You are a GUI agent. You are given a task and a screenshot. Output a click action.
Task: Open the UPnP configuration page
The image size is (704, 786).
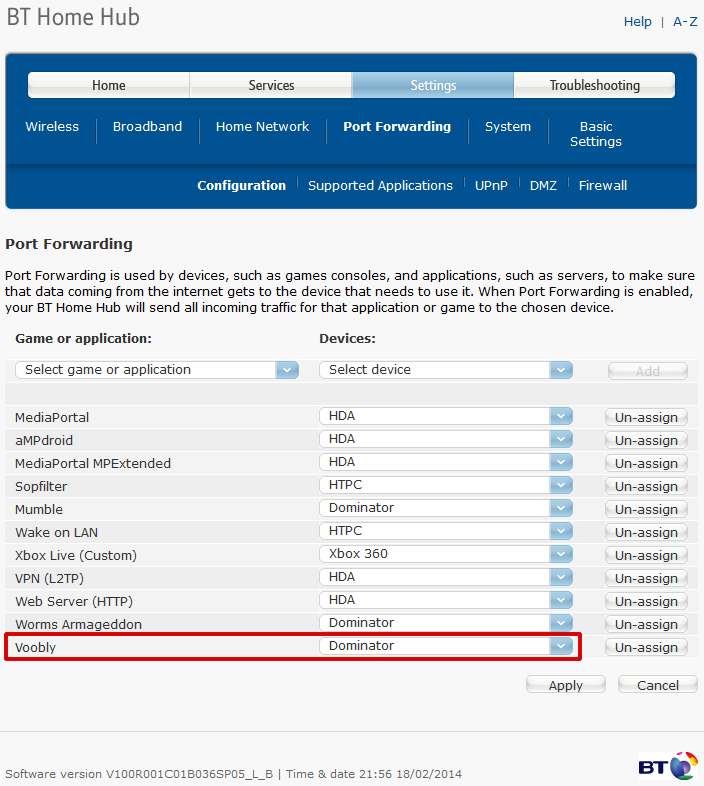click(491, 186)
